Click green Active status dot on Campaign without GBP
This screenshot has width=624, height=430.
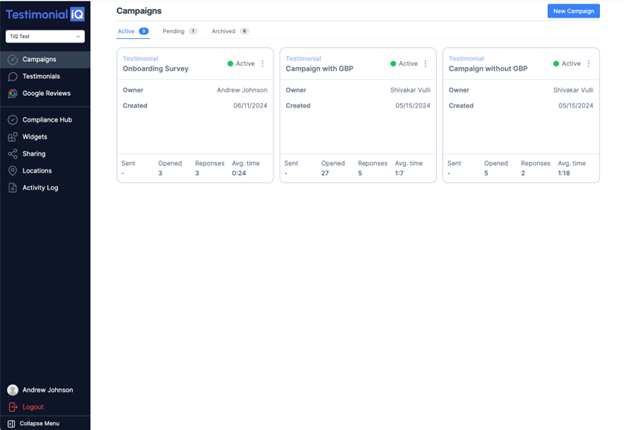[556, 64]
